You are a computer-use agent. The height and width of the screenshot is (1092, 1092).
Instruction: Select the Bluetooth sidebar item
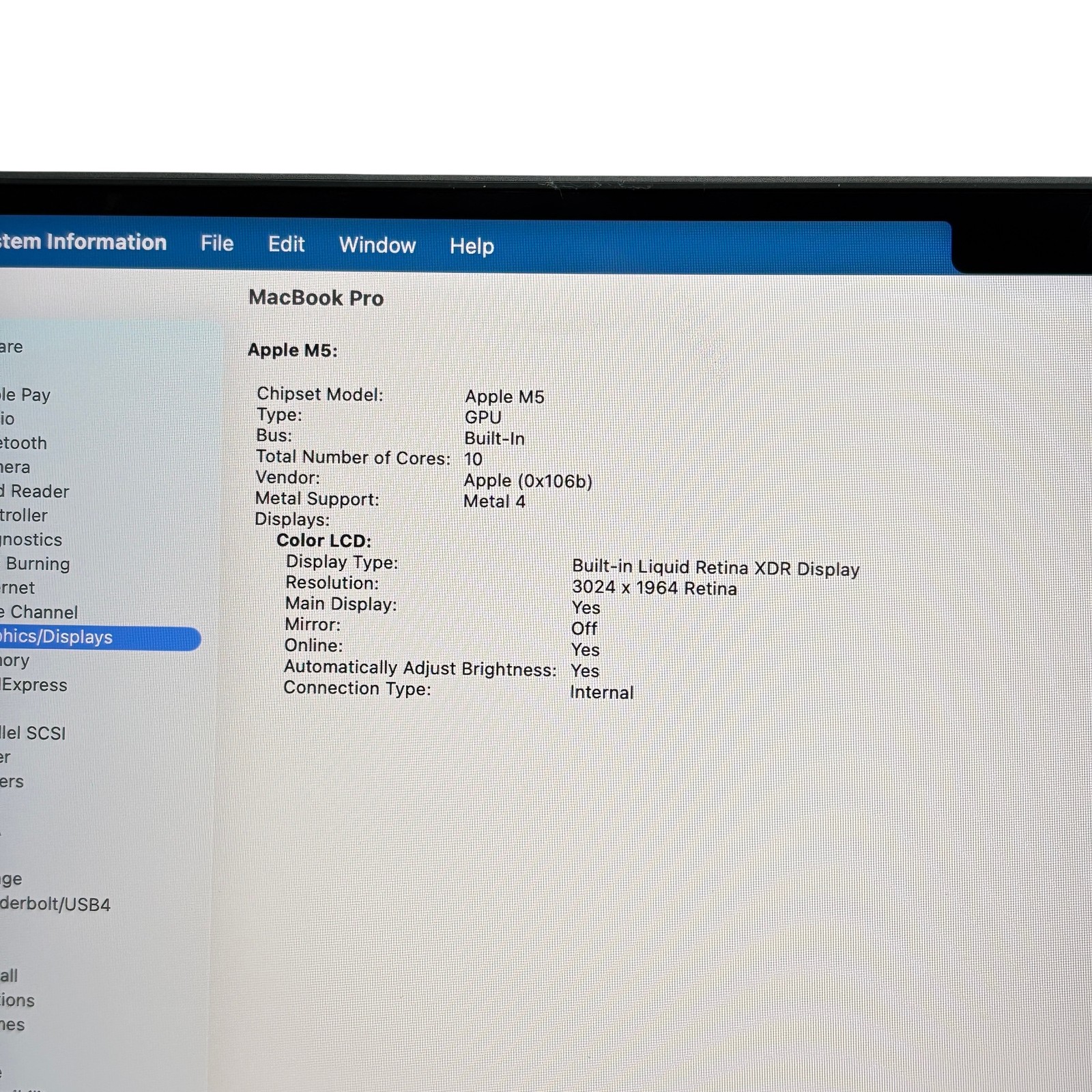(23, 443)
